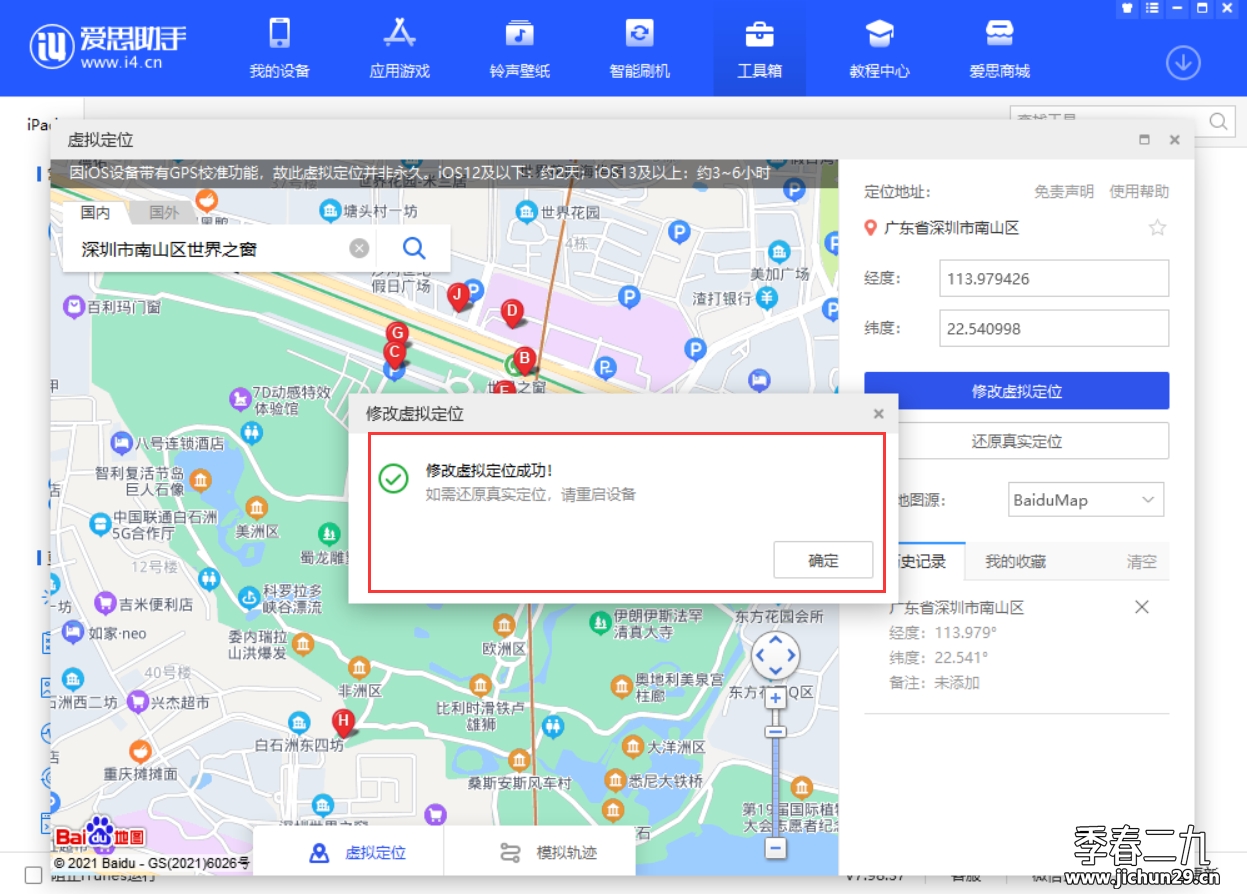Open the 使用帮助 link
The image size is (1247, 894).
coord(1139,192)
